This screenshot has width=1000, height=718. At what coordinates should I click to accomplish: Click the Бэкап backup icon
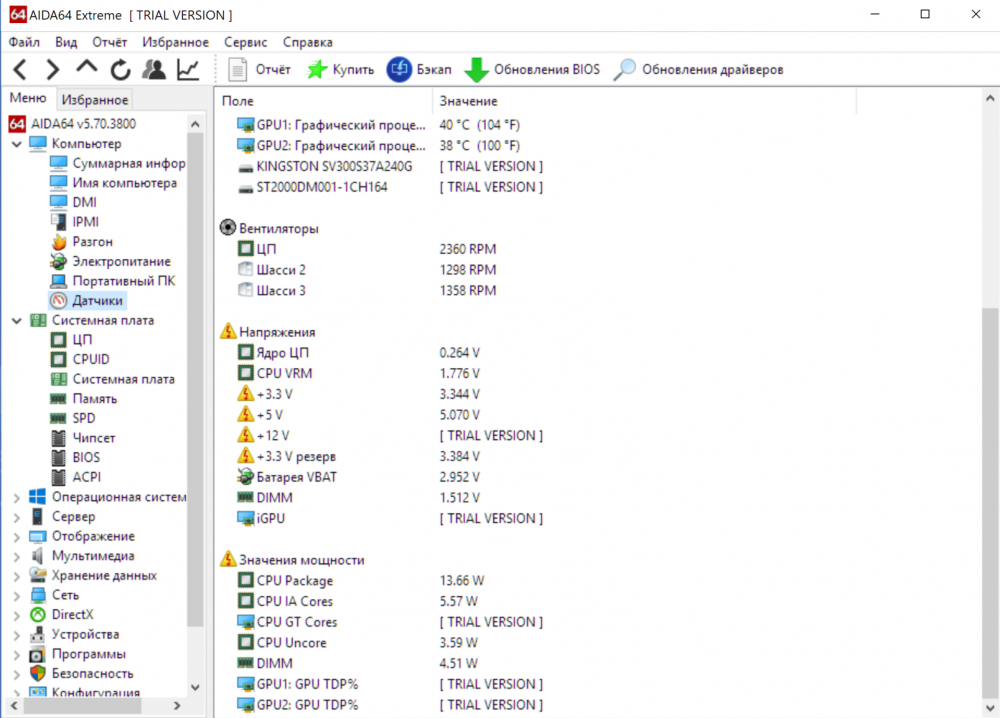(399, 69)
